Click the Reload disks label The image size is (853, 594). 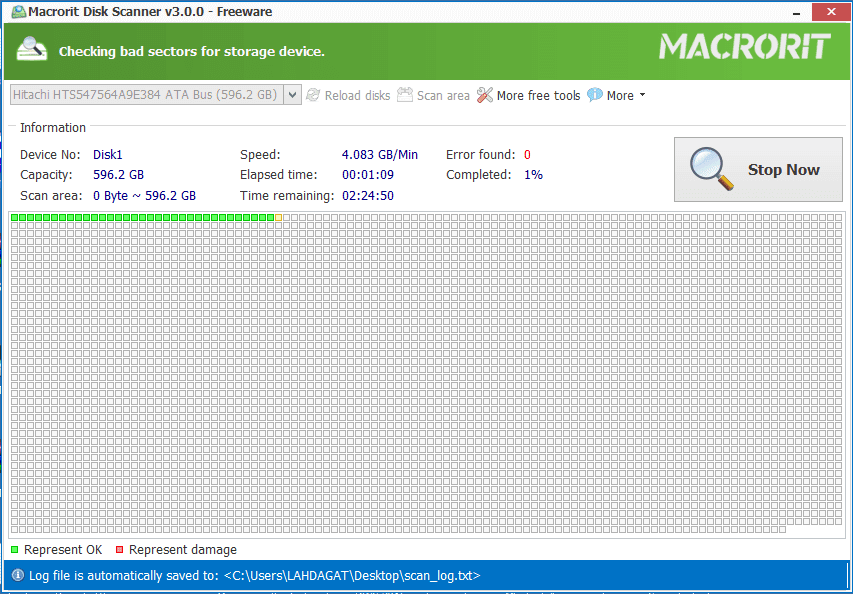click(x=357, y=96)
